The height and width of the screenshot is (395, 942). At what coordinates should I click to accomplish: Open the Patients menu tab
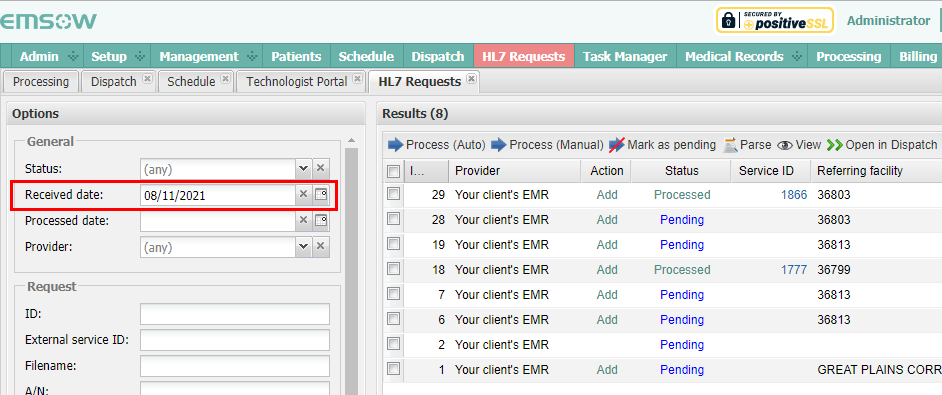pyautogui.click(x=296, y=57)
